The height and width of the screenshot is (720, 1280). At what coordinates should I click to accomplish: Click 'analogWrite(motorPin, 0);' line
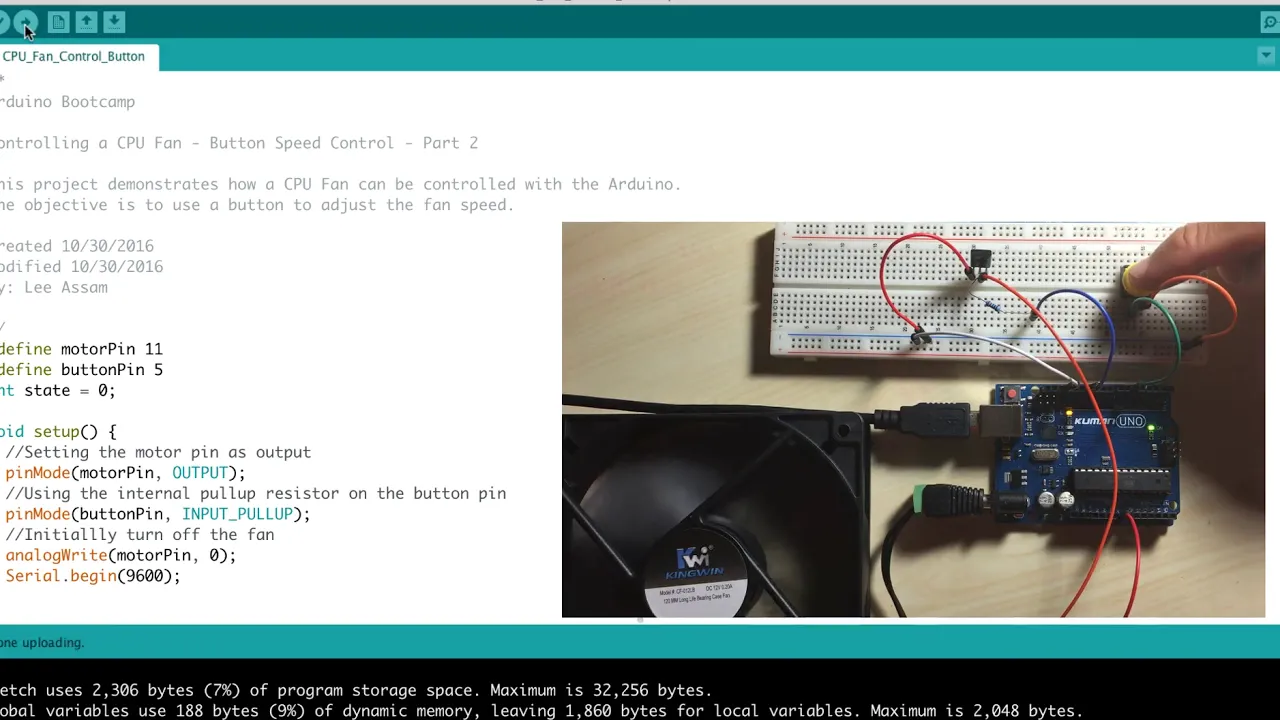[x=121, y=555]
